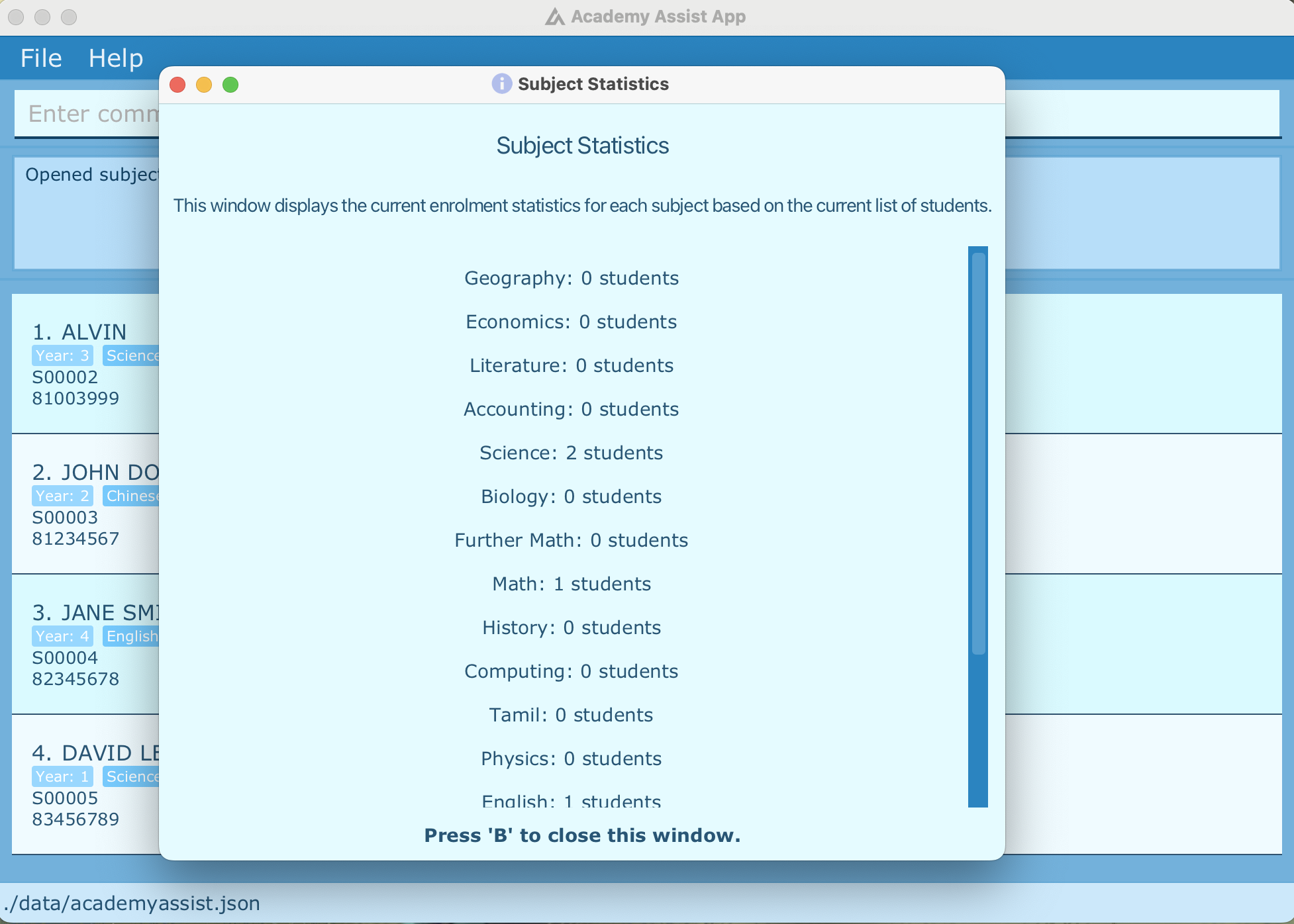Click the info icon in Subject Statistics title

501,83
